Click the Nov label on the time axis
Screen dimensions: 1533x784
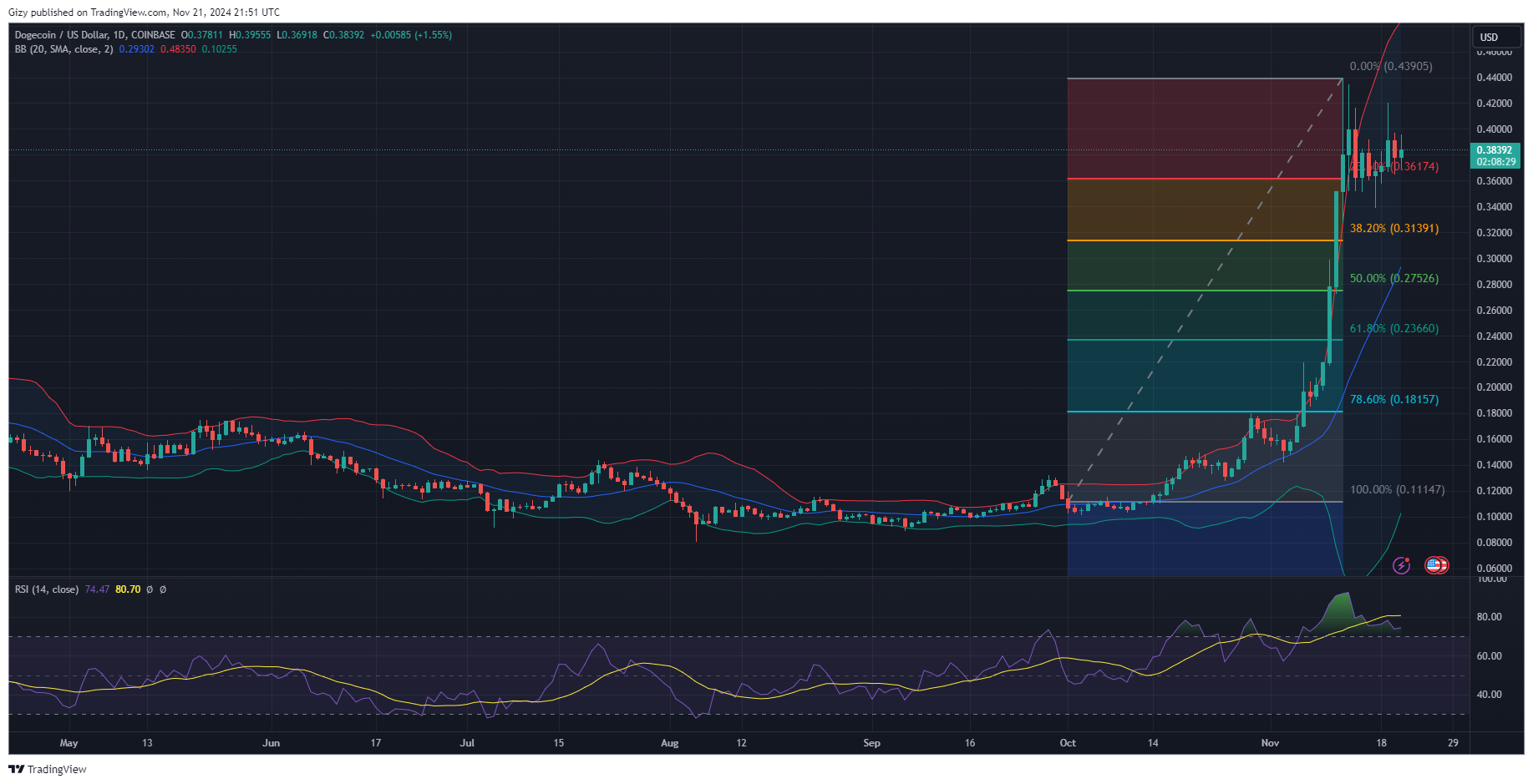click(x=1270, y=743)
